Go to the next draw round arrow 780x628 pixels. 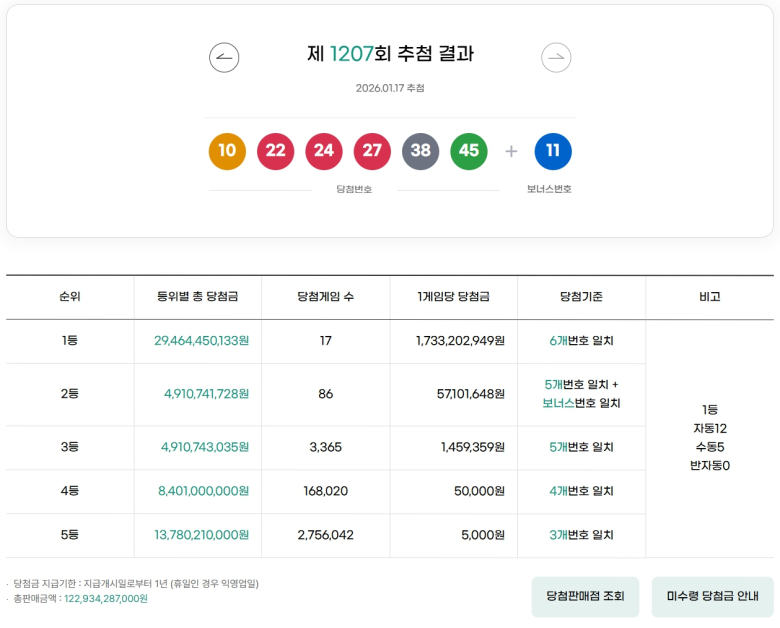click(x=556, y=58)
